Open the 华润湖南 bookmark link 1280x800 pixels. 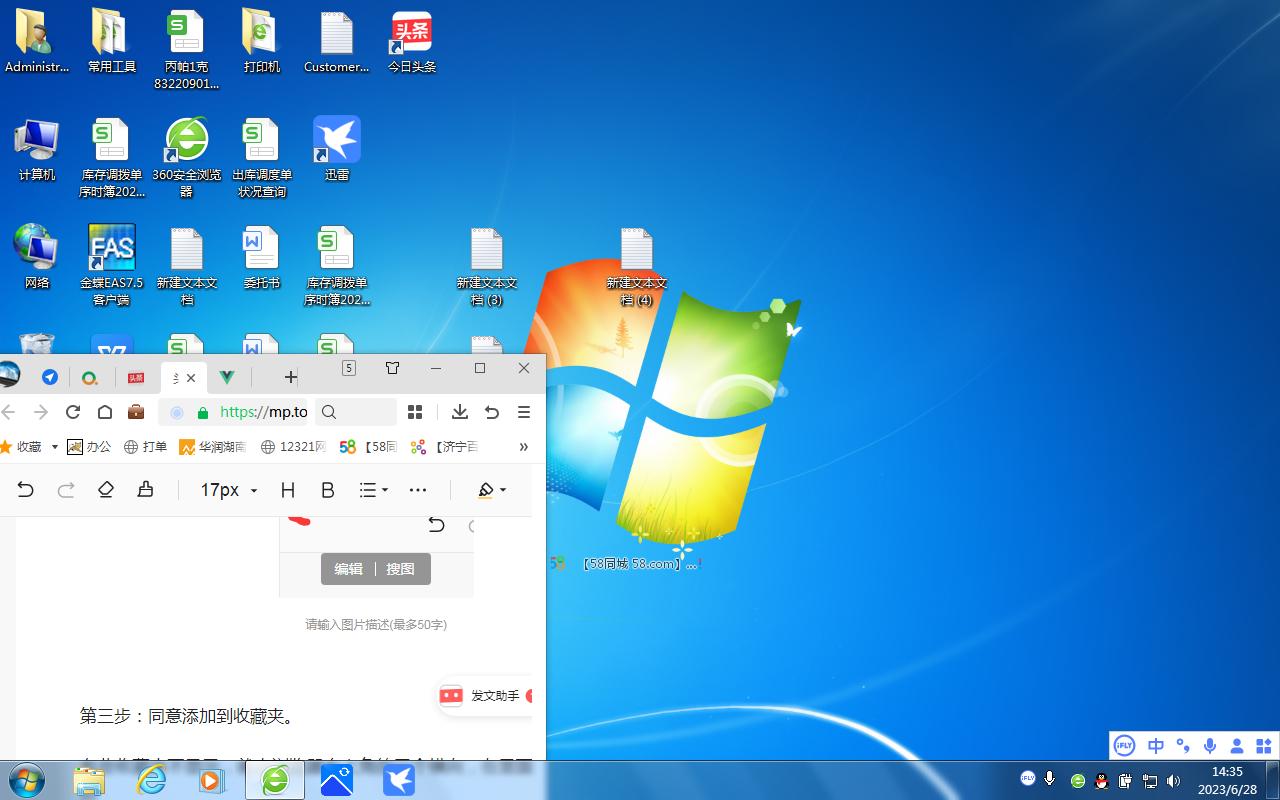212,447
